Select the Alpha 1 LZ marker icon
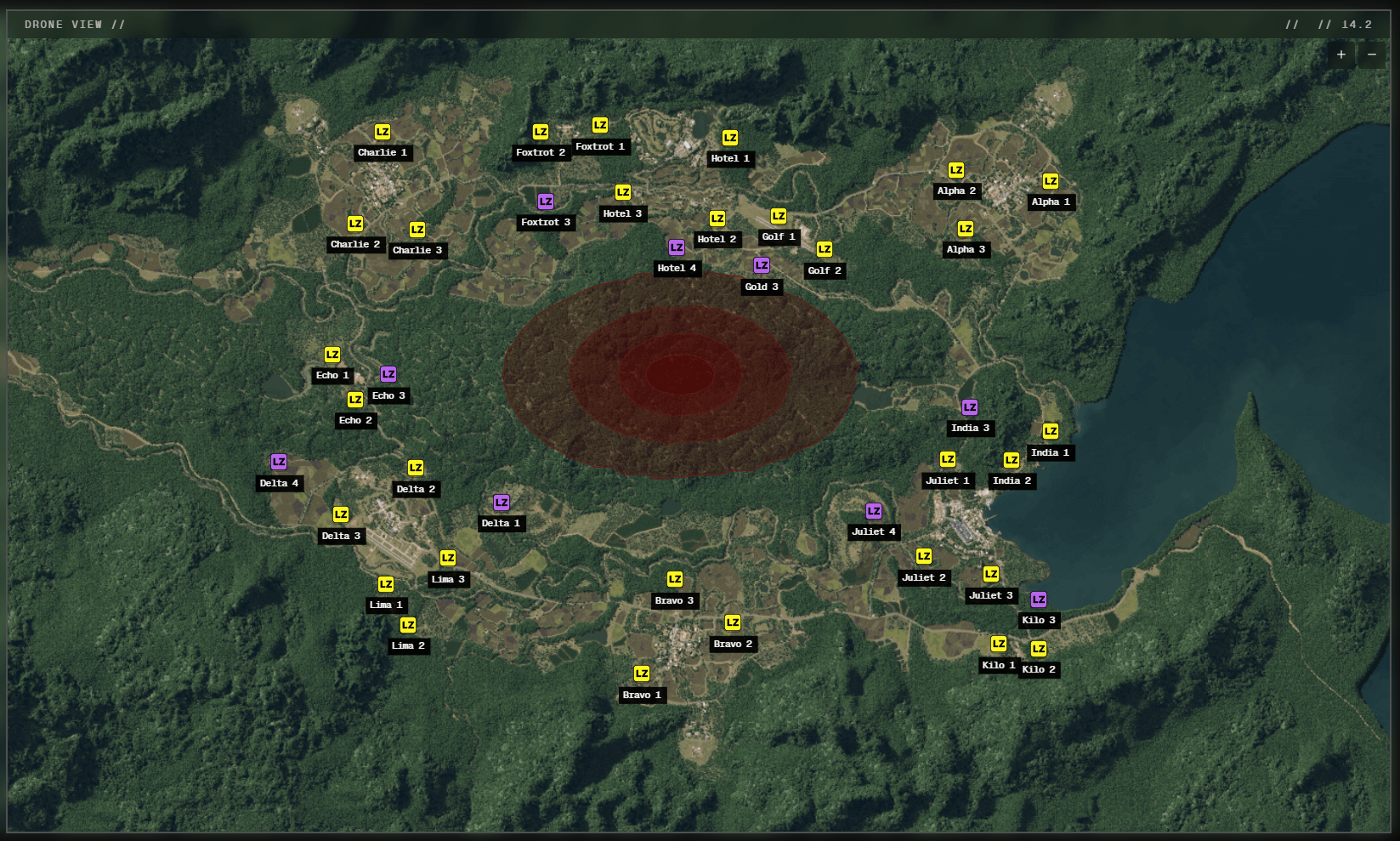 (x=1051, y=181)
